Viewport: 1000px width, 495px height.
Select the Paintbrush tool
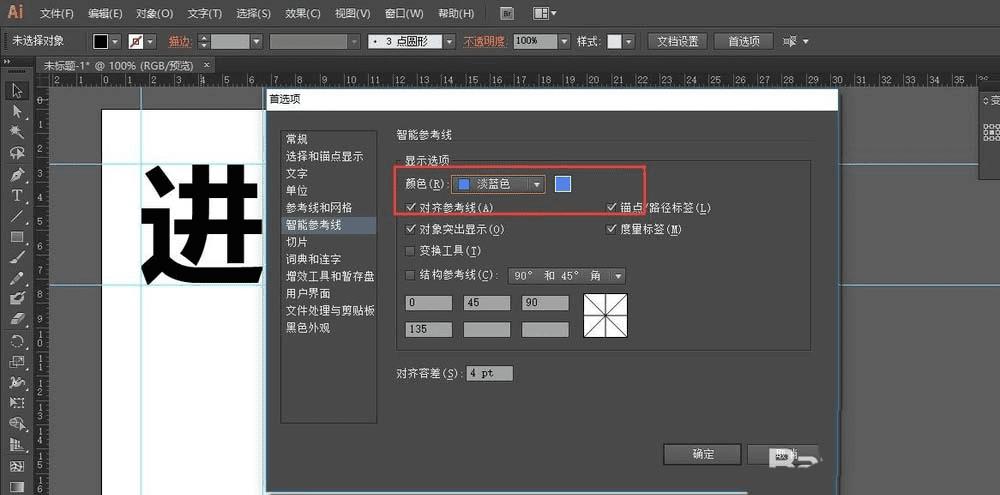17,257
